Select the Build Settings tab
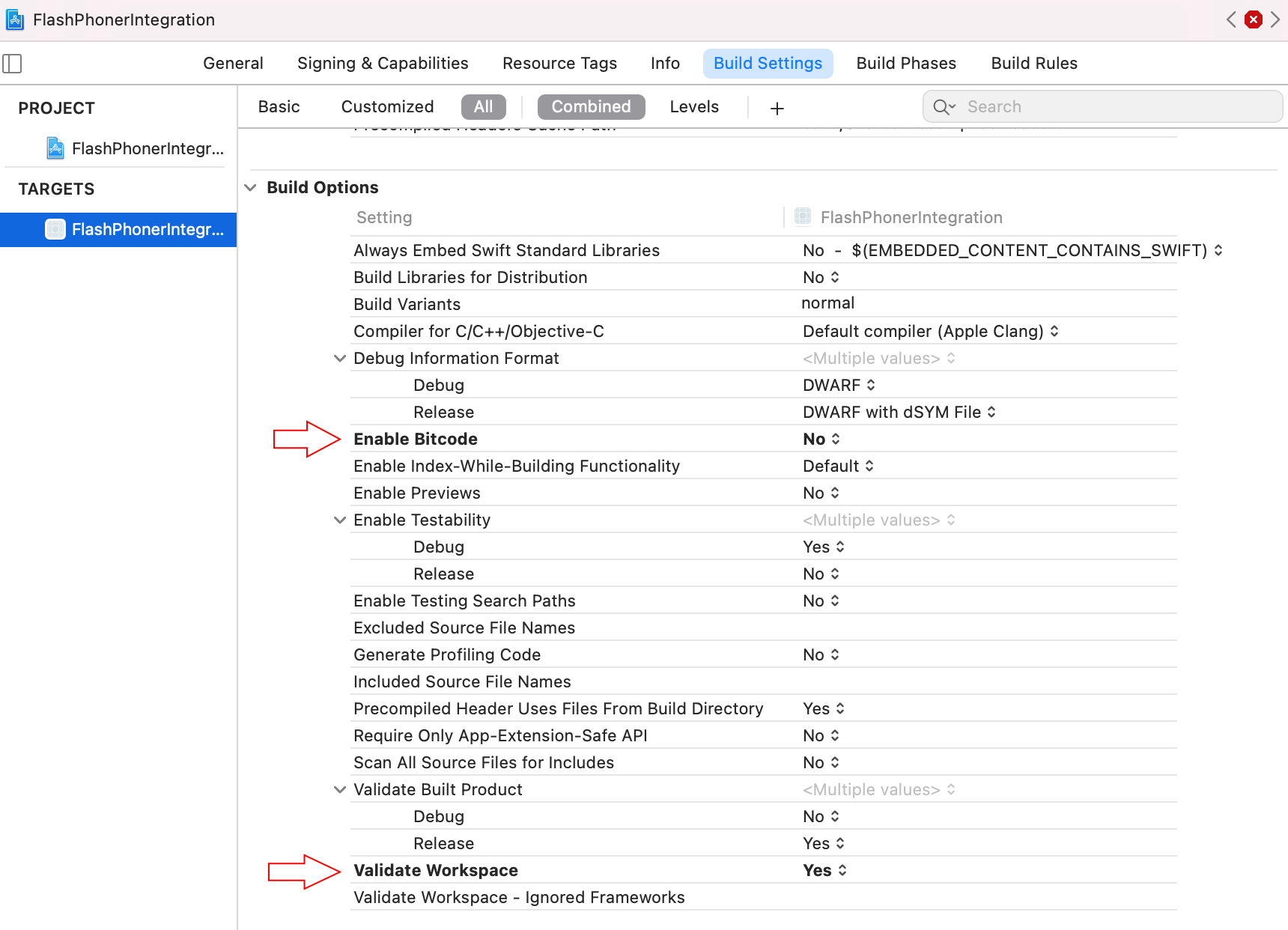 (768, 64)
